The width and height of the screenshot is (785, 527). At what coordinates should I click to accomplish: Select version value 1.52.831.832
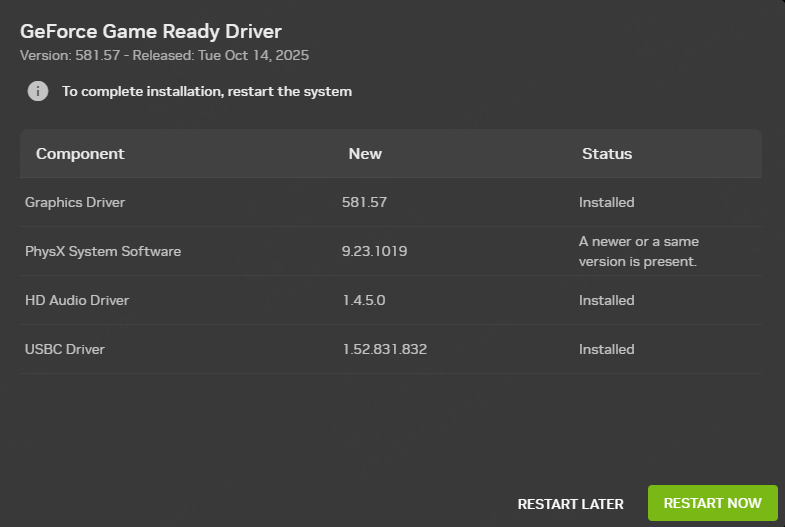(x=384, y=349)
